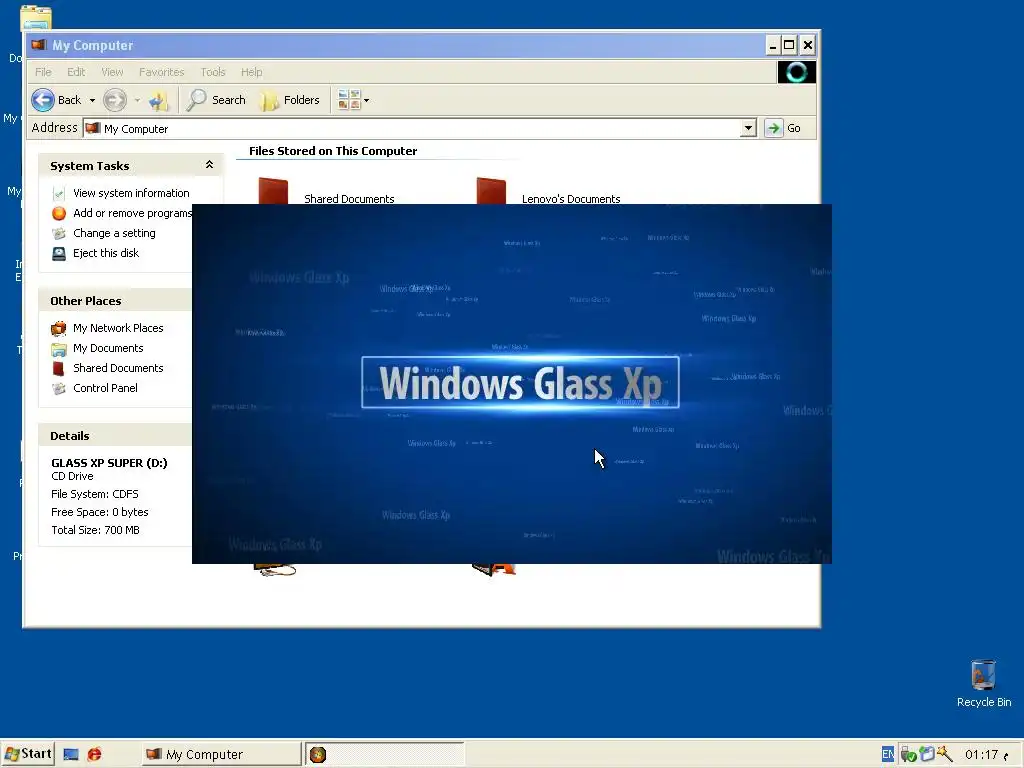The width and height of the screenshot is (1024, 768).
Task: Launch Internet Explorer from quick launch
Action: 95,754
